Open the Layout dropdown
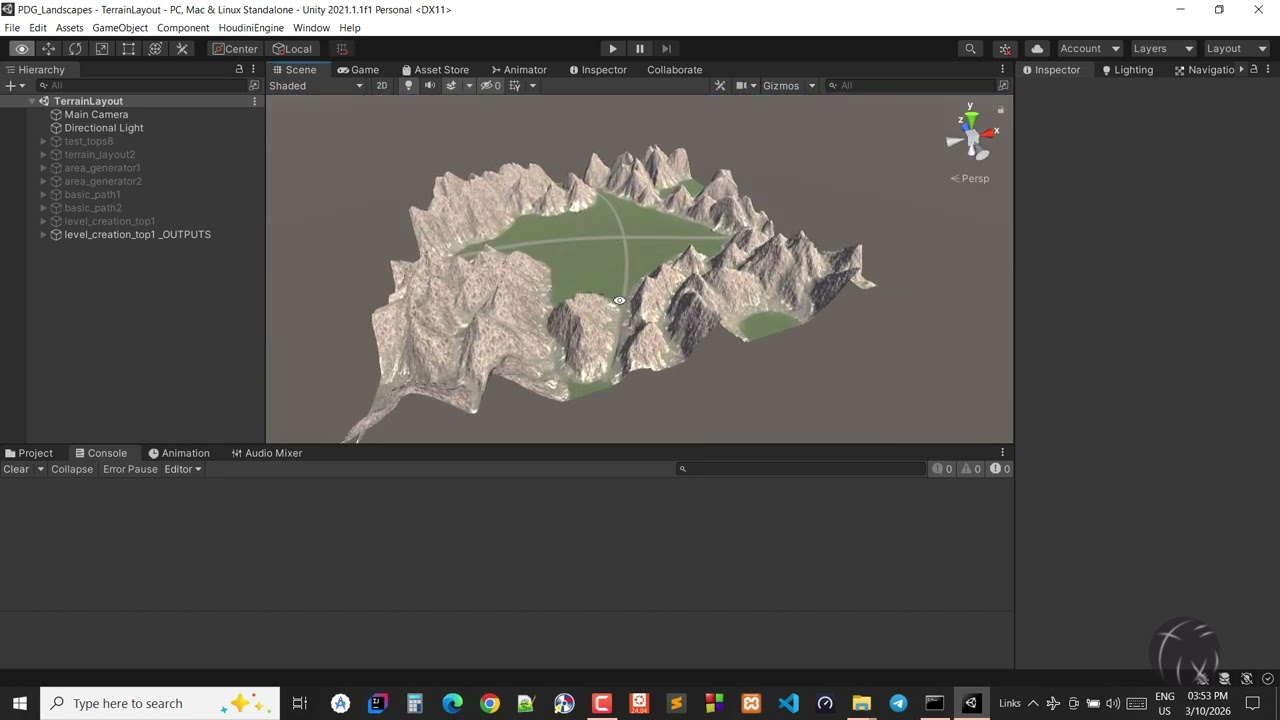Image resolution: width=1280 pixels, height=720 pixels. pos(1236,49)
